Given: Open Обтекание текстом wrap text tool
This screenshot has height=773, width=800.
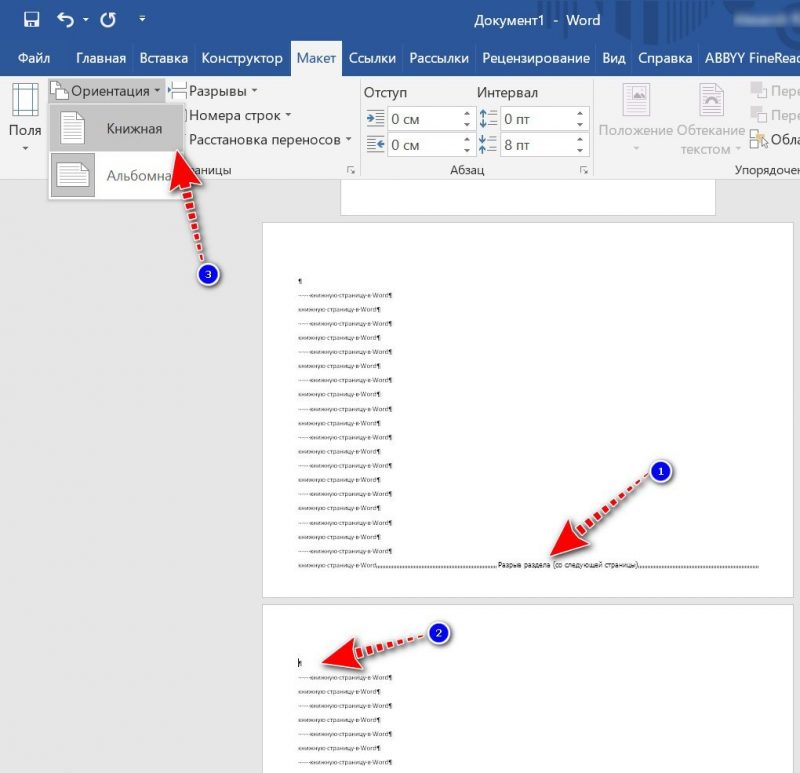Looking at the screenshot, I should tap(711, 118).
